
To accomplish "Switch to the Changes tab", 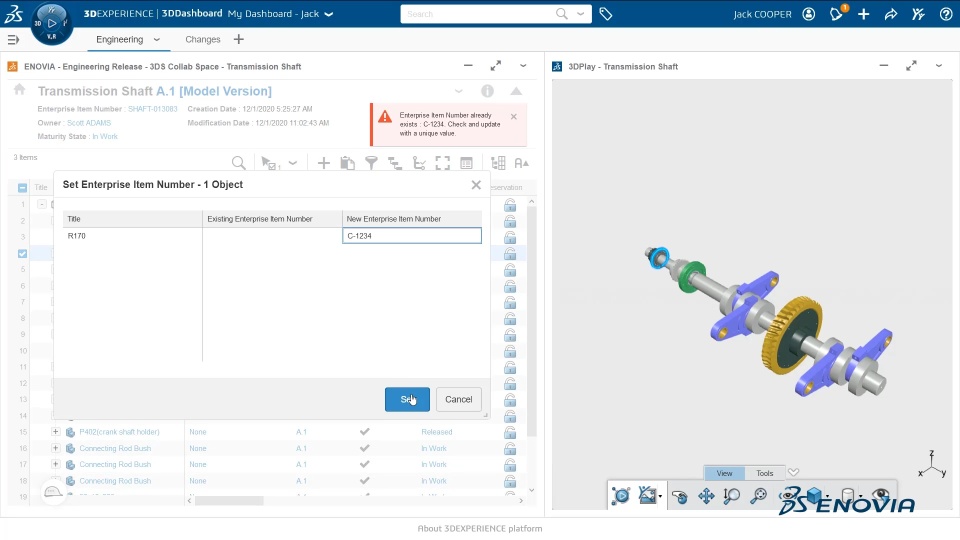I will point(203,40).
